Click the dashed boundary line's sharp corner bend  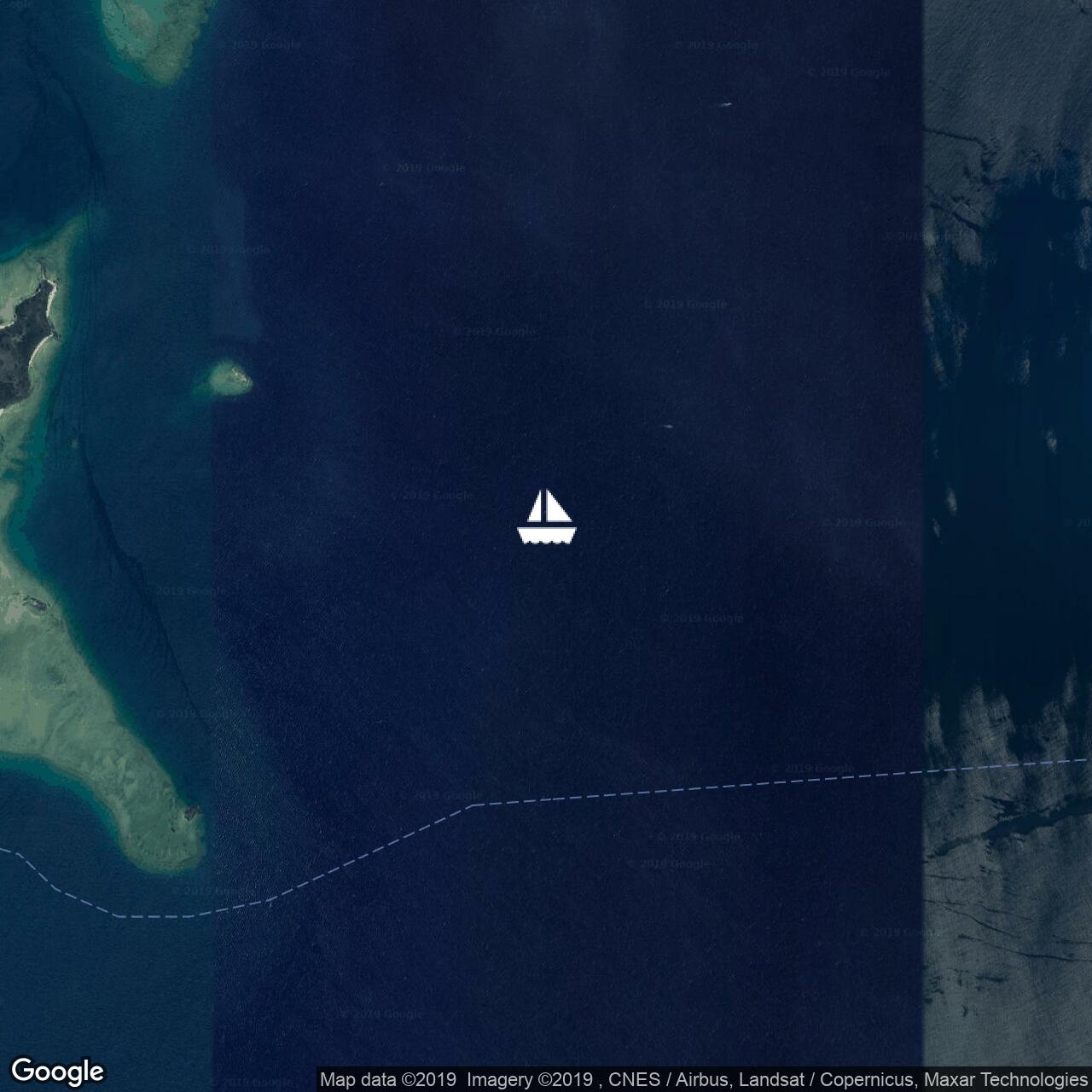pos(471,804)
